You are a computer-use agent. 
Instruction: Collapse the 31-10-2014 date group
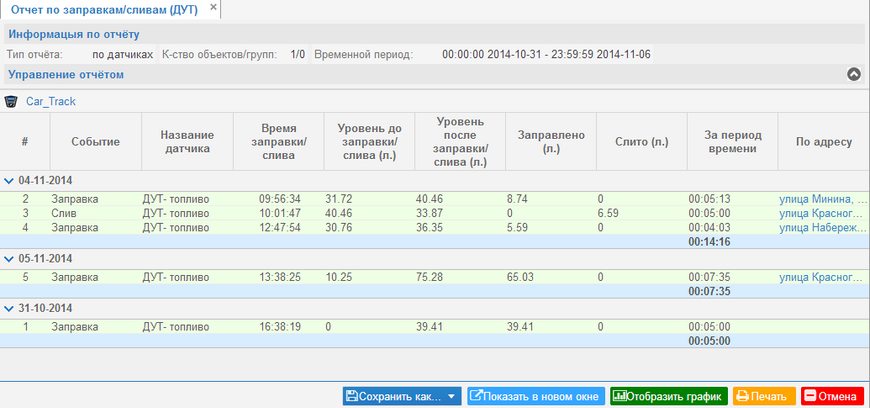9,308
